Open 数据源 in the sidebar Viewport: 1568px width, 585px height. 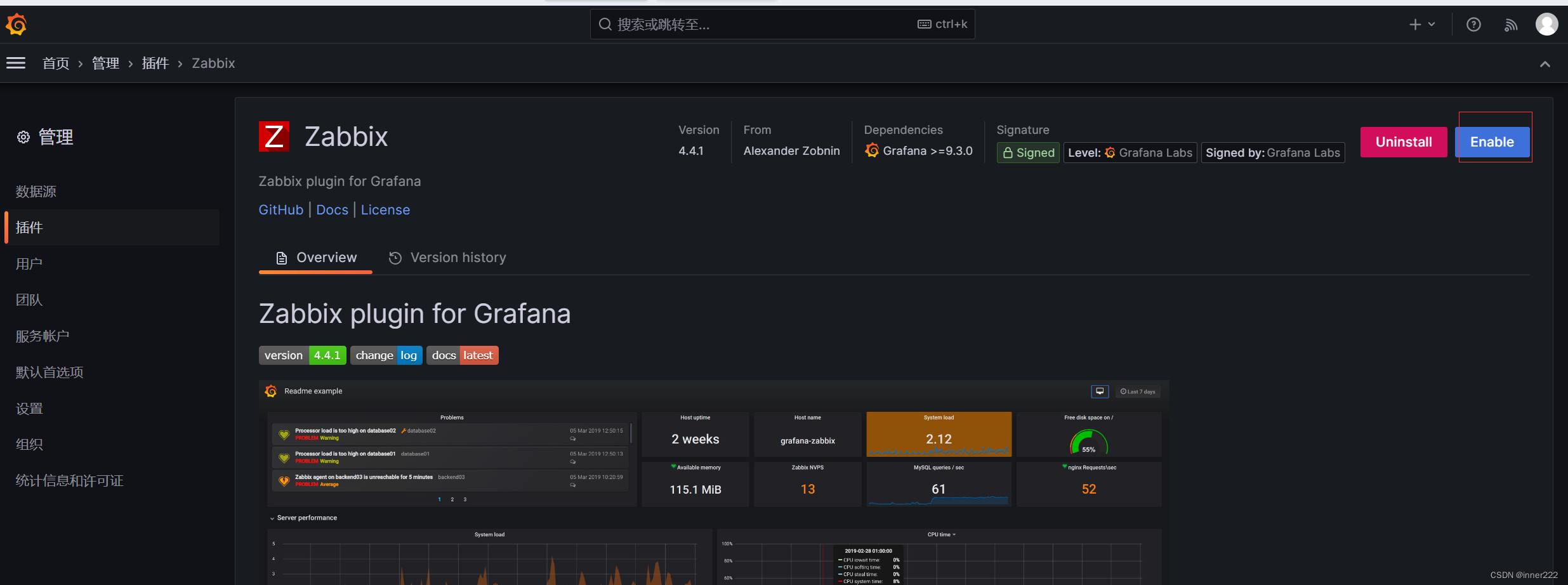[36, 192]
